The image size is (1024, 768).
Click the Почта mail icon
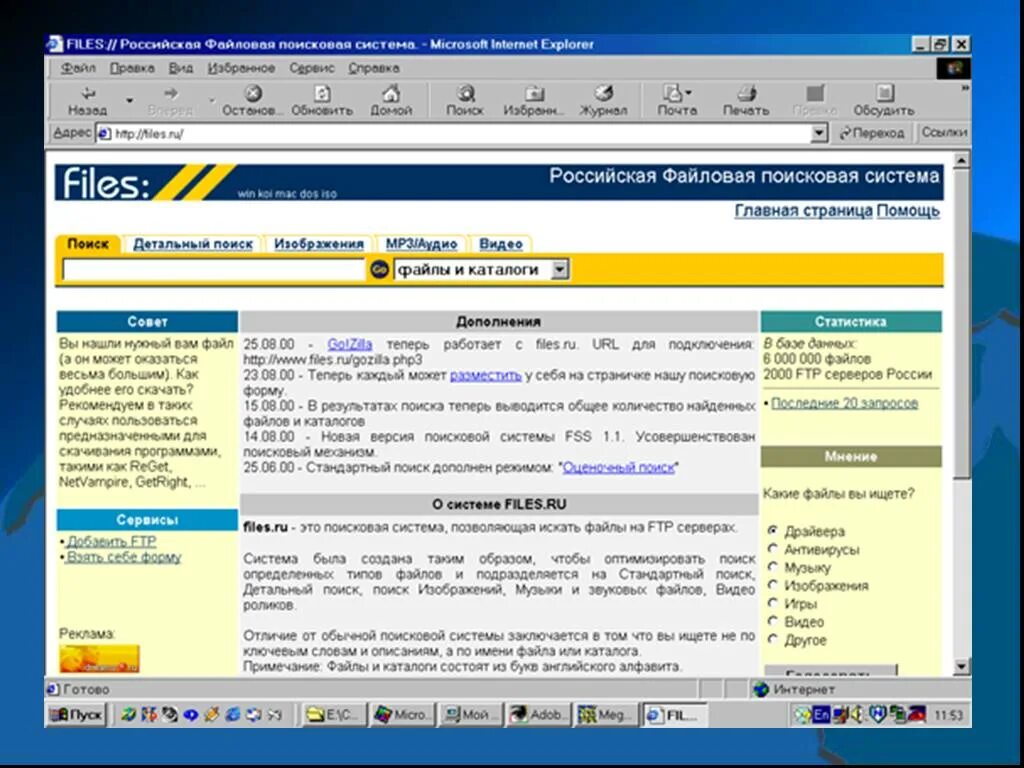point(673,93)
